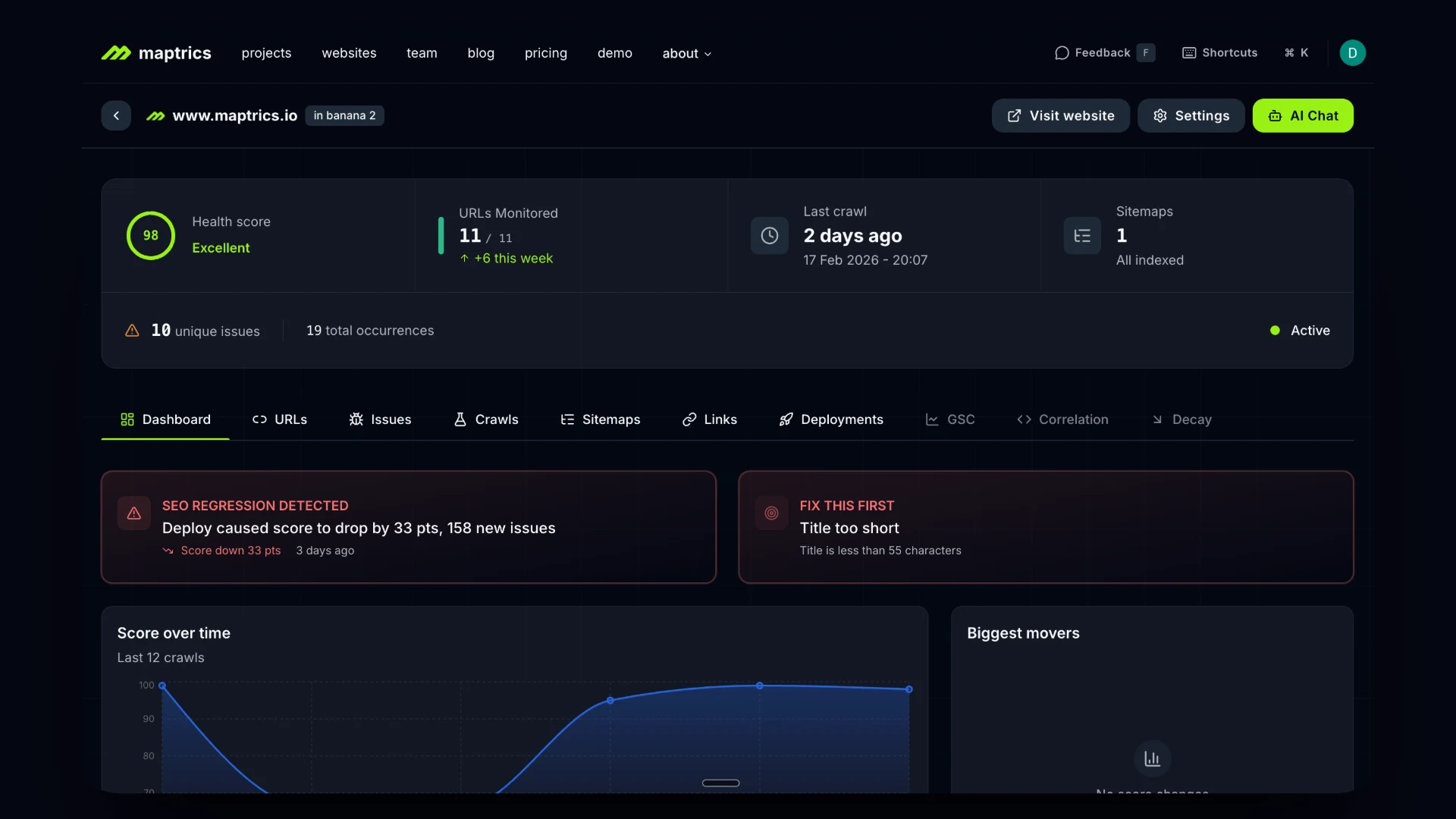
Task: Click the Feedback speech bubble icon
Action: [x=1062, y=53]
